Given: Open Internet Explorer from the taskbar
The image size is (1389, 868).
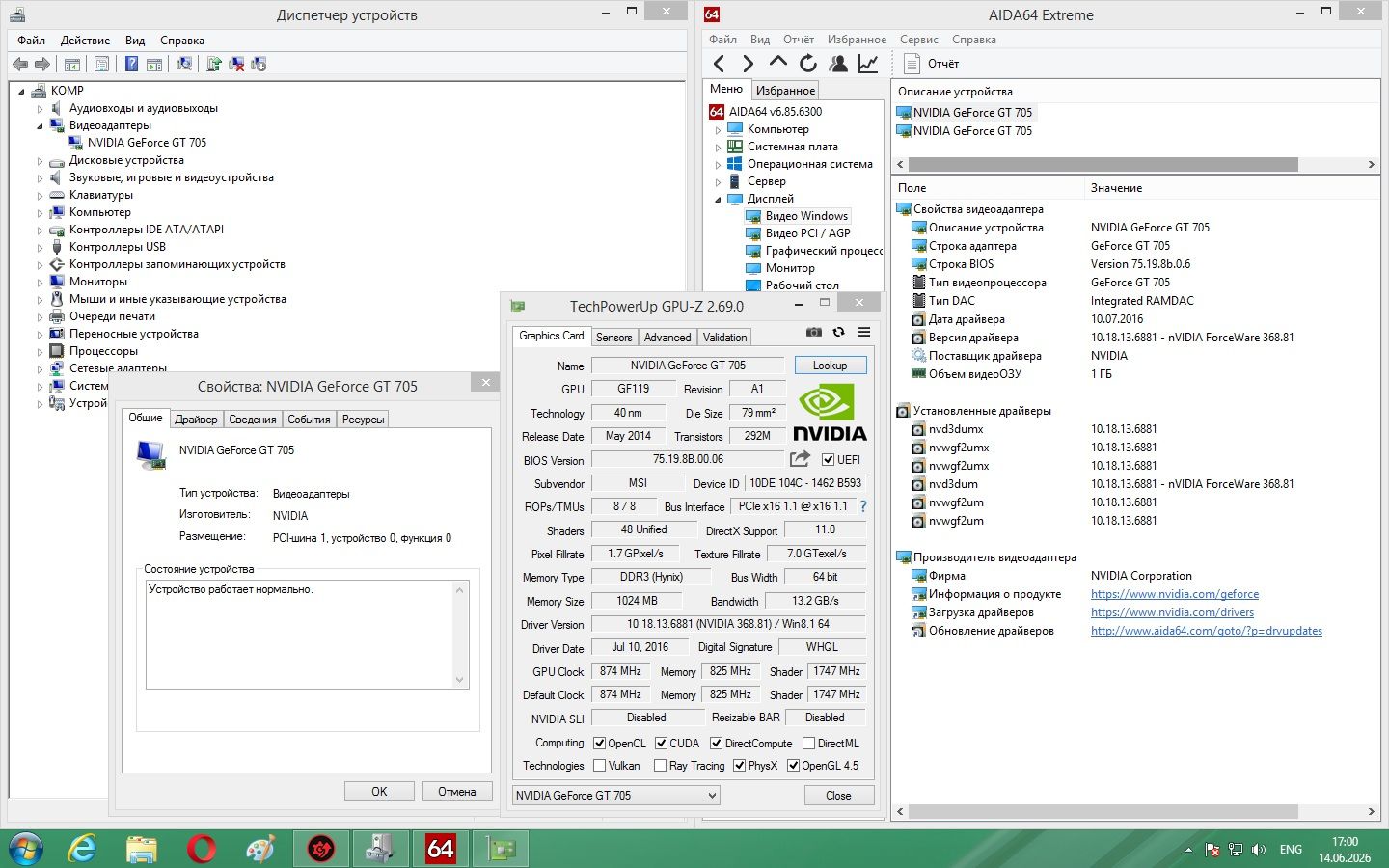Looking at the screenshot, I should (x=83, y=849).
